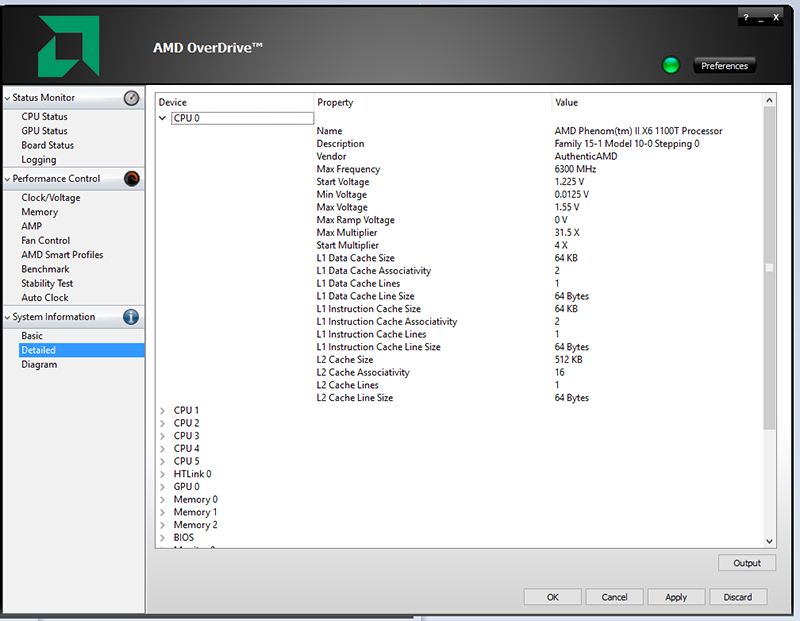Open the Benchmark page
The height and width of the screenshot is (621, 800).
click(45, 269)
